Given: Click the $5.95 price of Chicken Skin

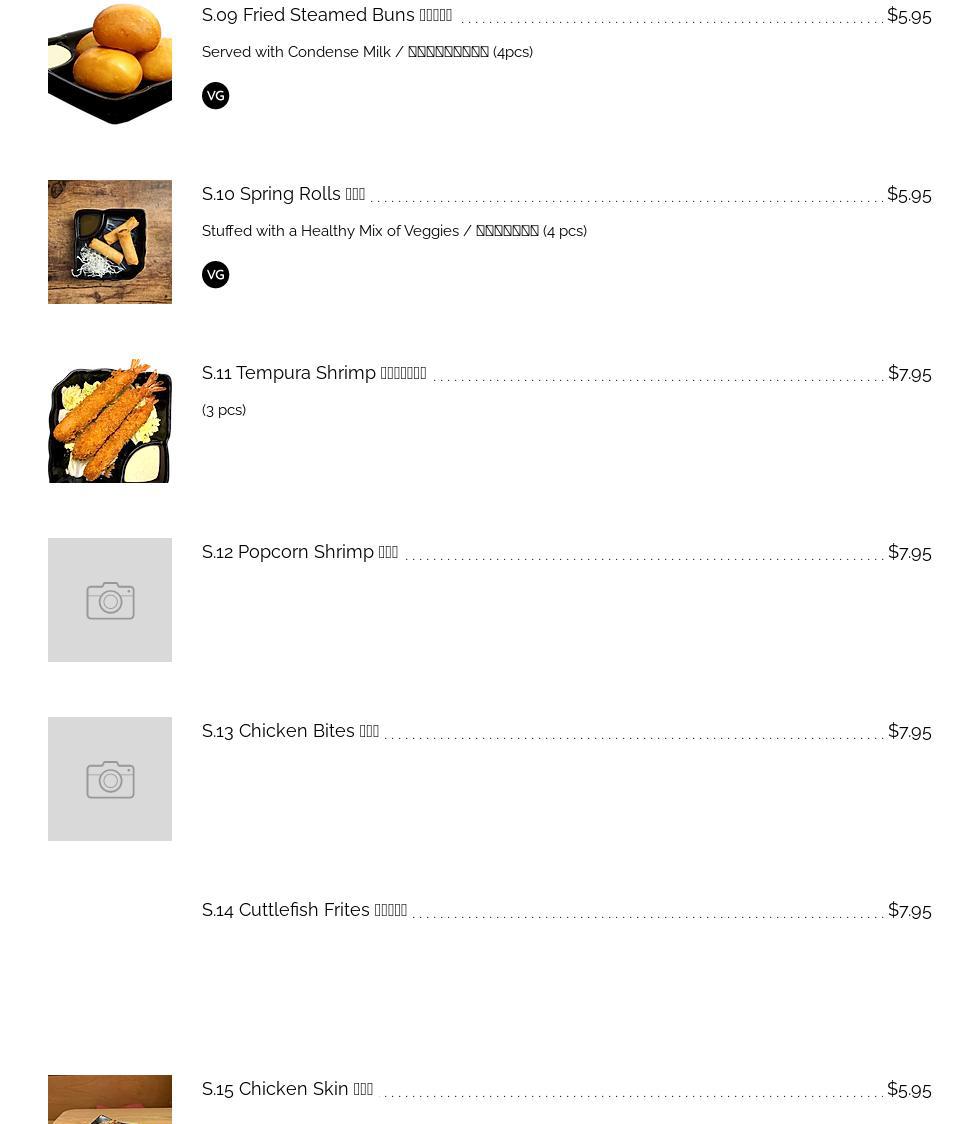Looking at the screenshot, I should pos(909,1090).
